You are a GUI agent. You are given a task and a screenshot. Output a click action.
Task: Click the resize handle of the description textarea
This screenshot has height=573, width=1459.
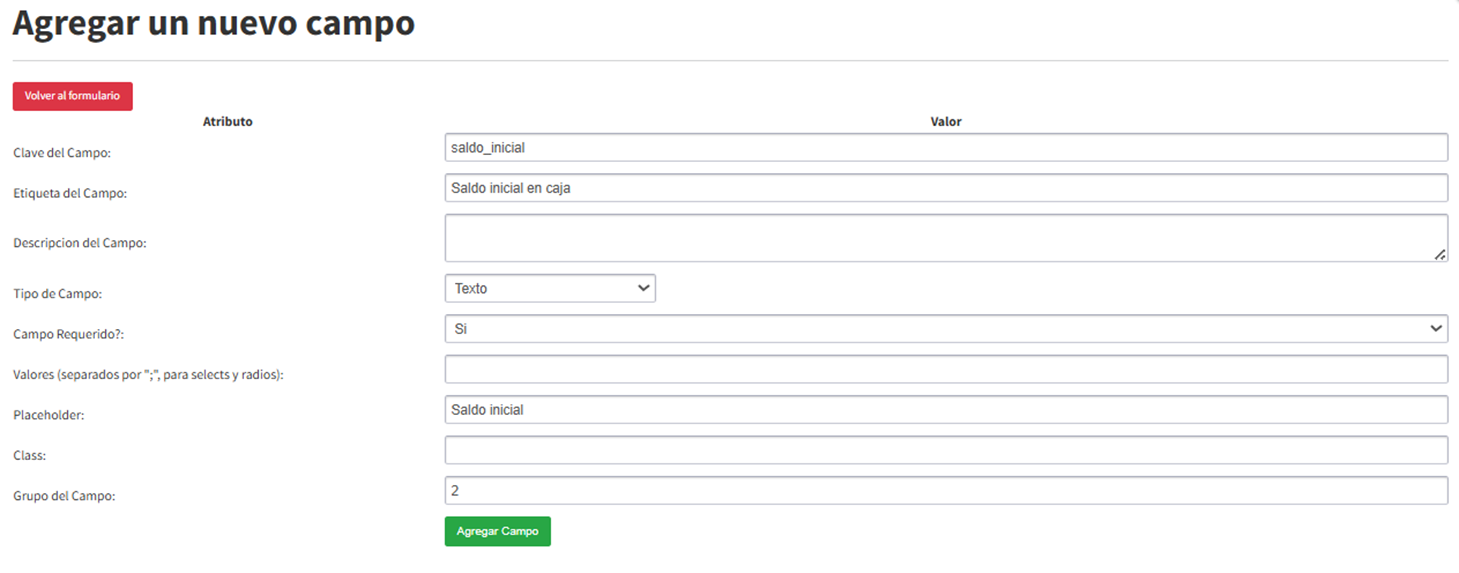[x=1439, y=254]
